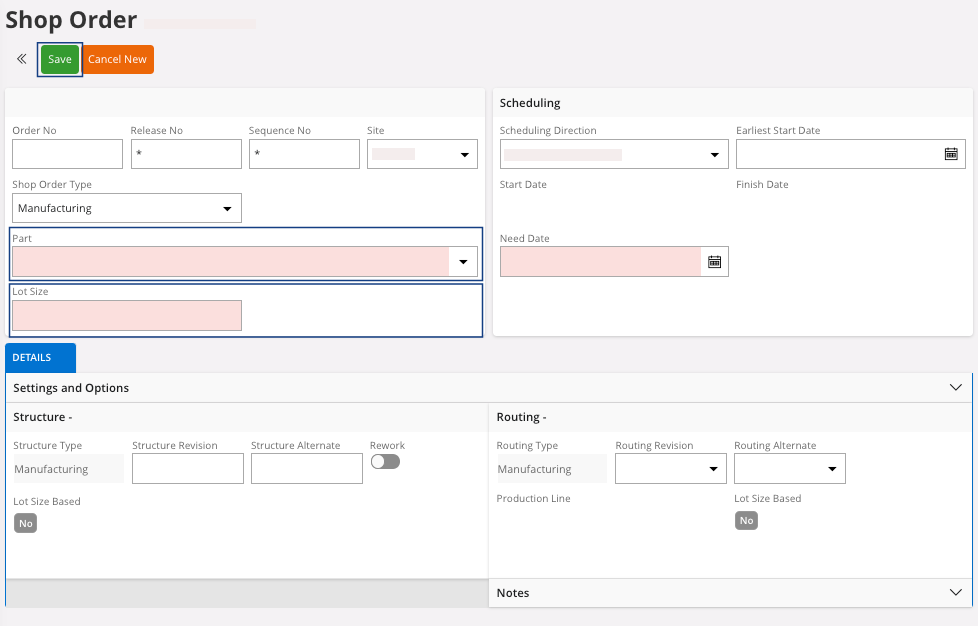Switch to the DETAILS tab
Image resolution: width=978 pixels, height=626 pixels.
point(40,358)
